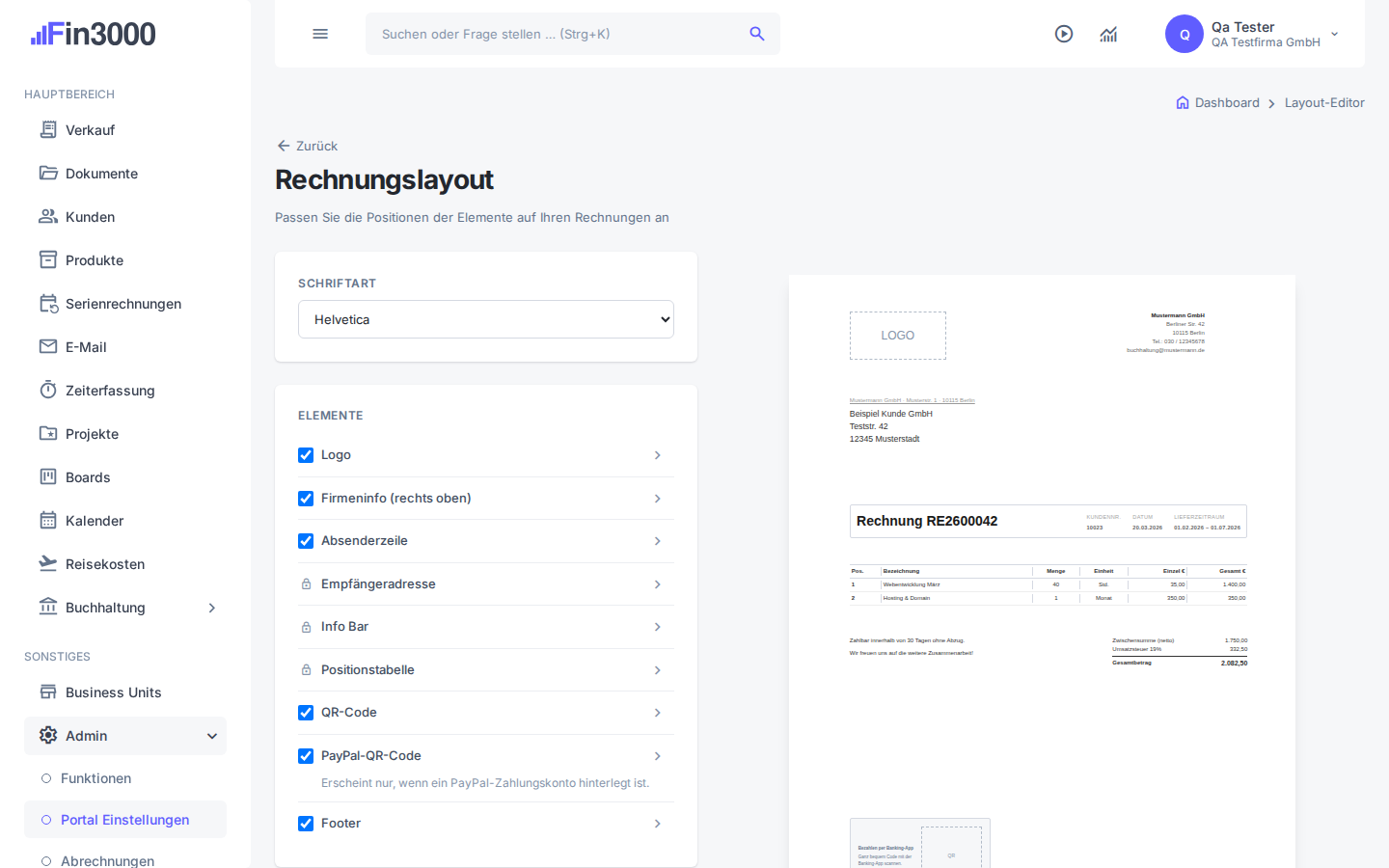The height and width of the screenshot is (868, 1389).
Task: Expand the QR-Code row chevron
Action: click(658, 713)
